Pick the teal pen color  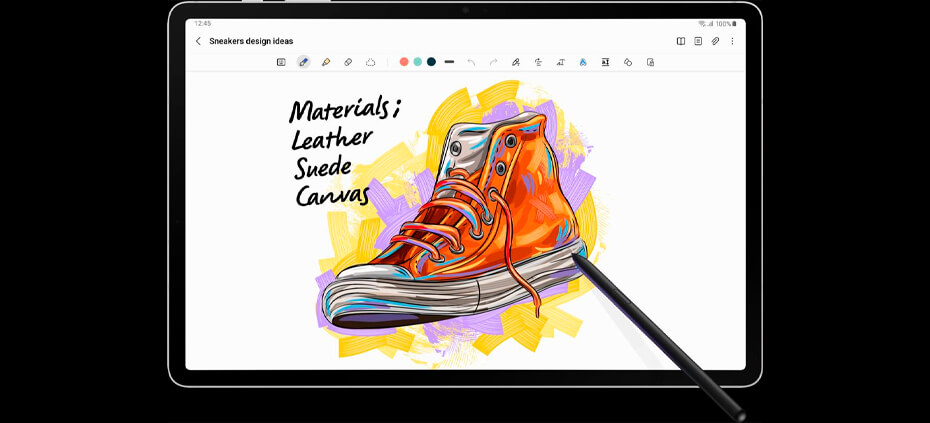pos(418,62)
